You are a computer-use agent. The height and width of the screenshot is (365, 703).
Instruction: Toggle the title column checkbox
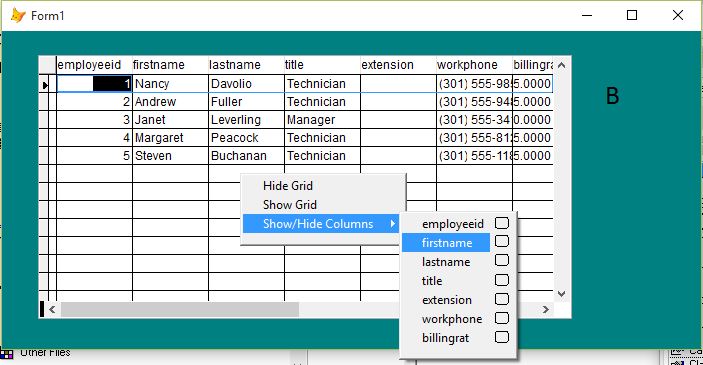[502, 280]
